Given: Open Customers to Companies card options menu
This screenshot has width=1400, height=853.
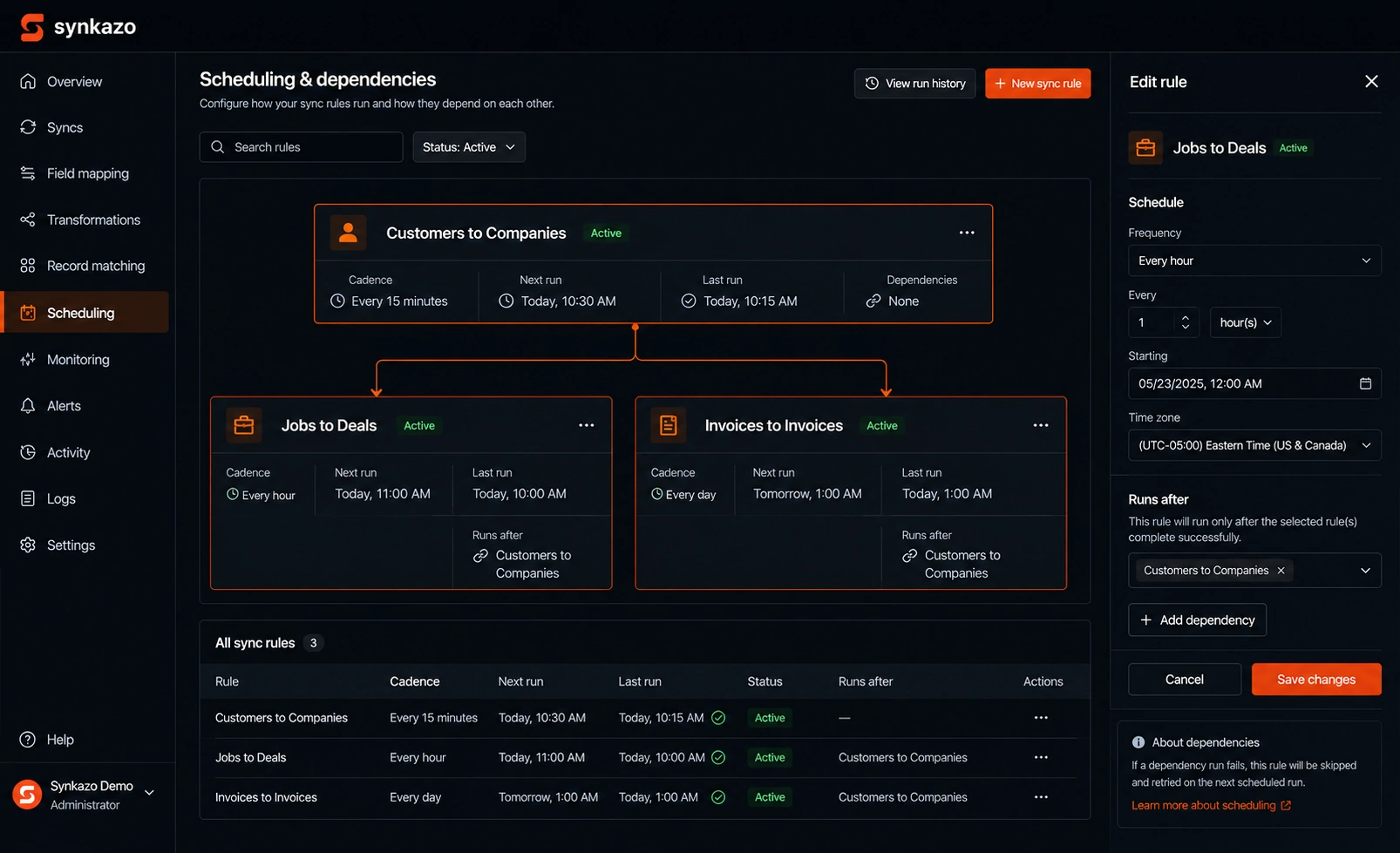Looking at the screenshot, I should [x=967, y=233].
